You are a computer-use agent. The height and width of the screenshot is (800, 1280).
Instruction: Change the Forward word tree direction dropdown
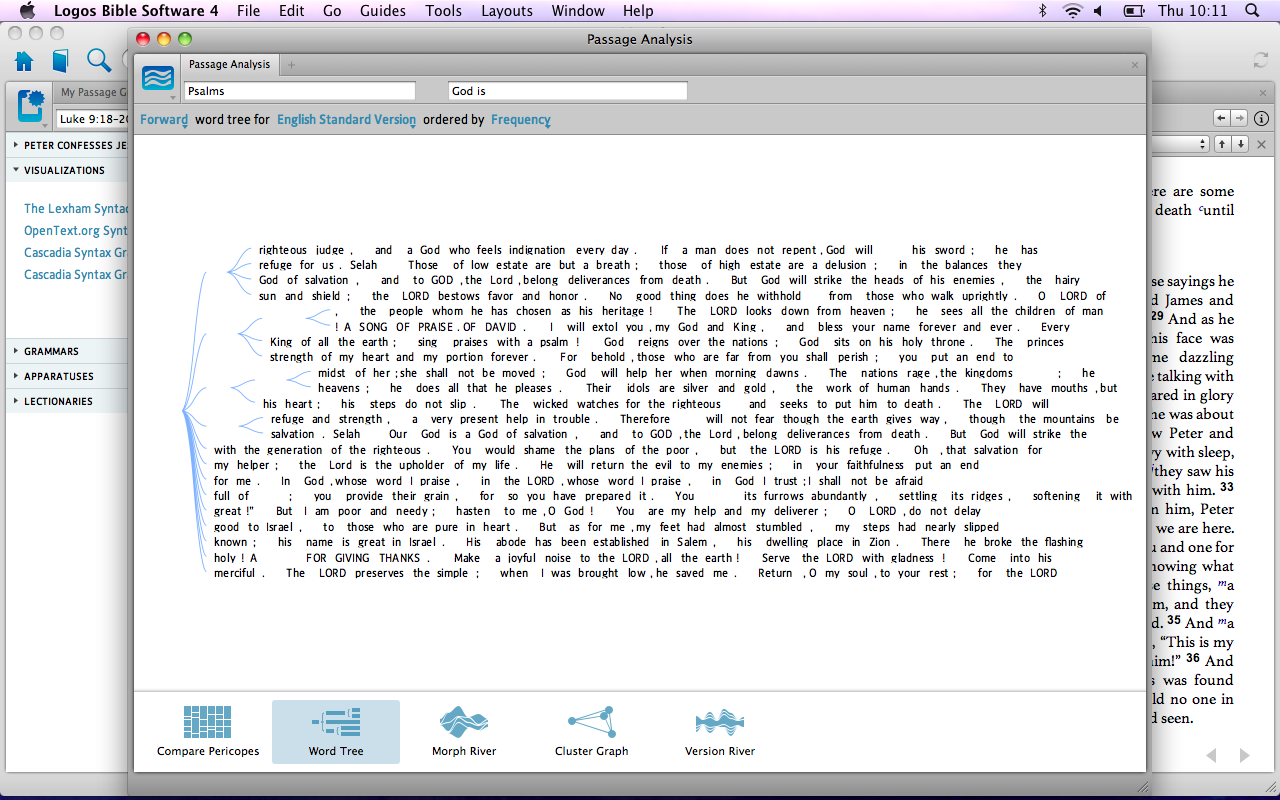[164, 120]
